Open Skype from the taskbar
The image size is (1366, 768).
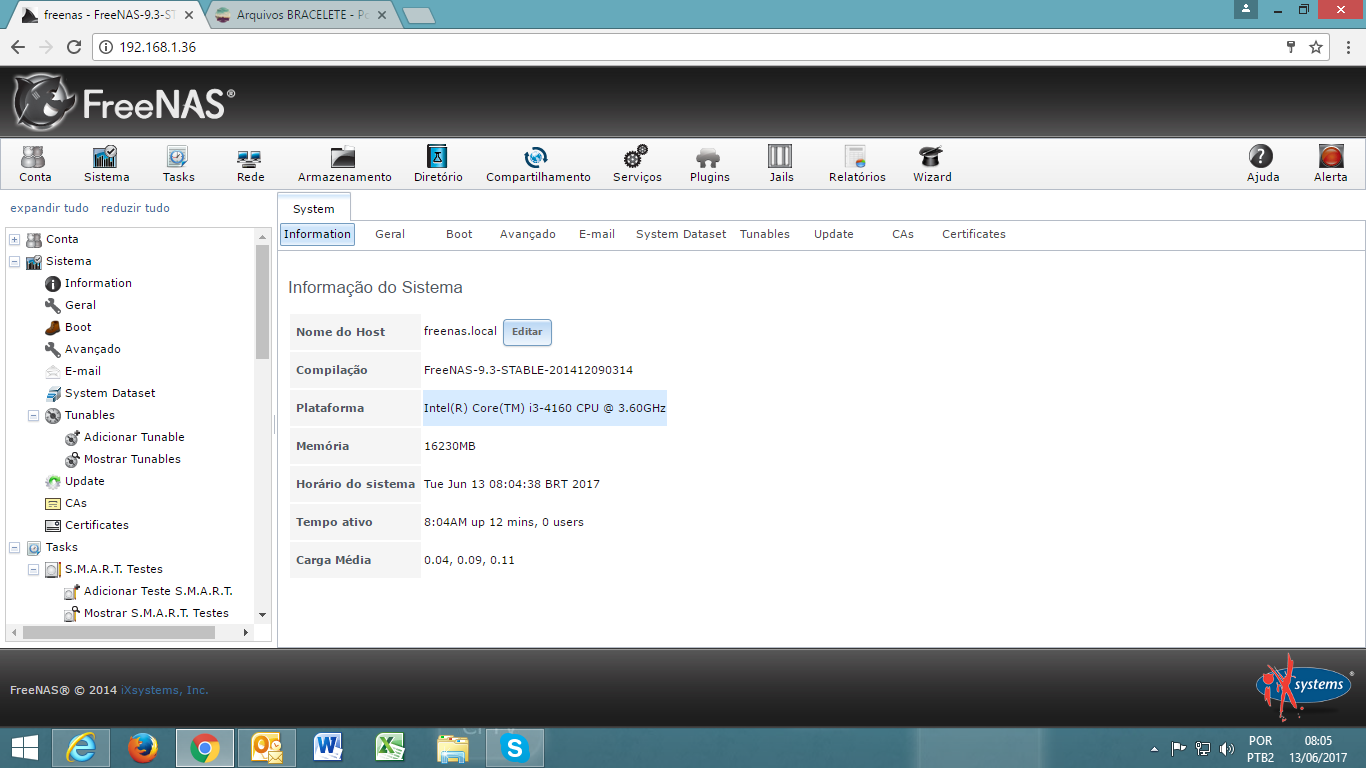pyautogui.click(x=514, y=747)
